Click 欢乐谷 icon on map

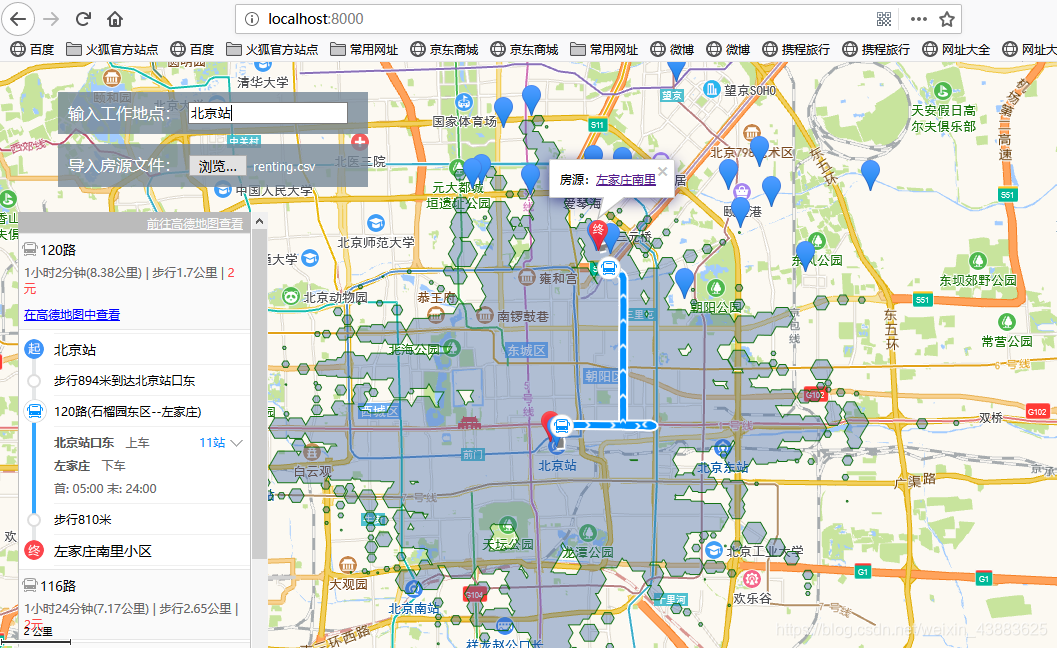pyautogui.click(x=752, y=579)
